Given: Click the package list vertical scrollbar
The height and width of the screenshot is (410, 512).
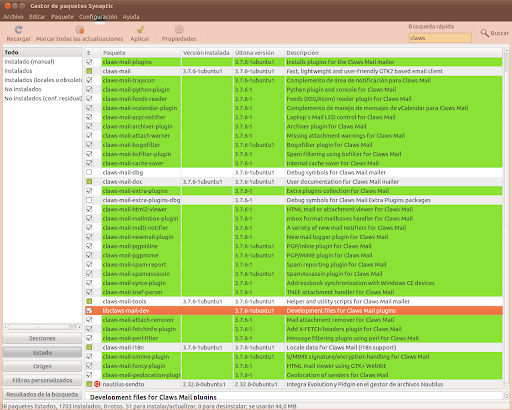Looking at the screenshot, I should (x=507, y=218).
